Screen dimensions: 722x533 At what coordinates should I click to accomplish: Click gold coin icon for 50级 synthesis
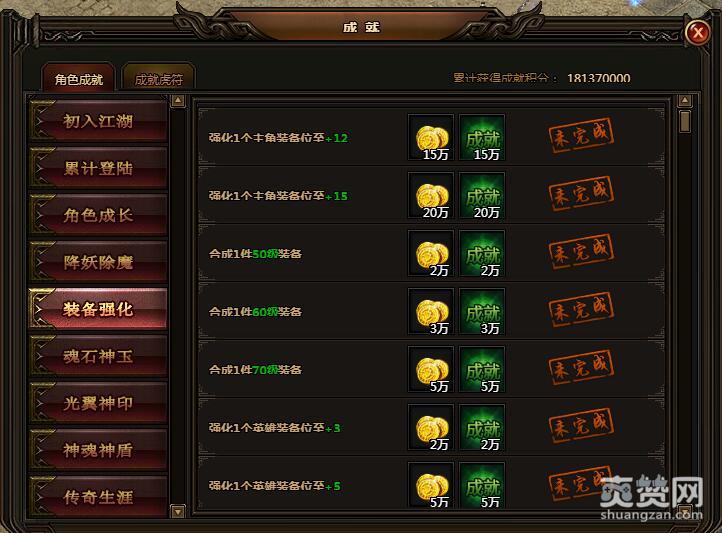pyautogui.click(x=431, y=254)
